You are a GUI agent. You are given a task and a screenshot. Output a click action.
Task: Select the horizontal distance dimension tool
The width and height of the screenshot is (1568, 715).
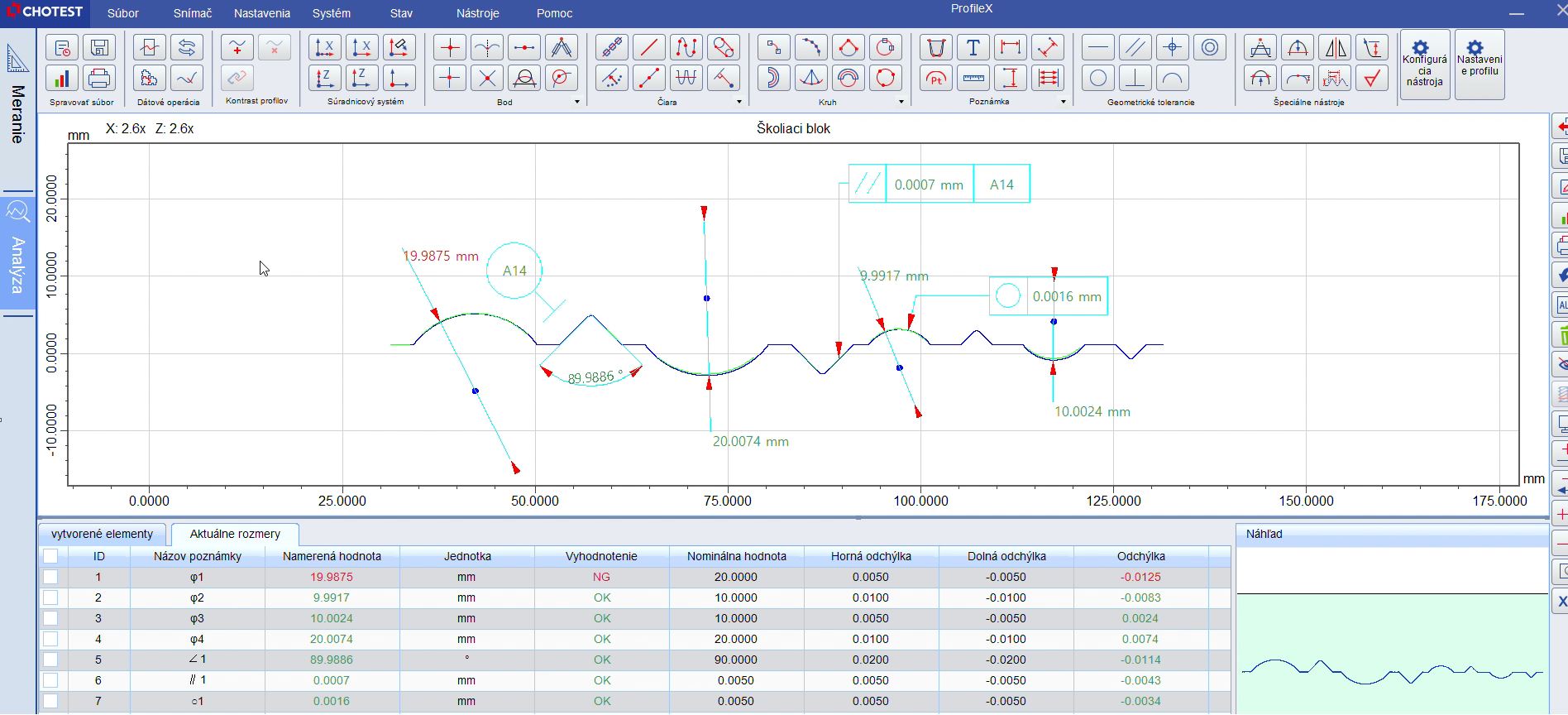tap(1010, 48)
